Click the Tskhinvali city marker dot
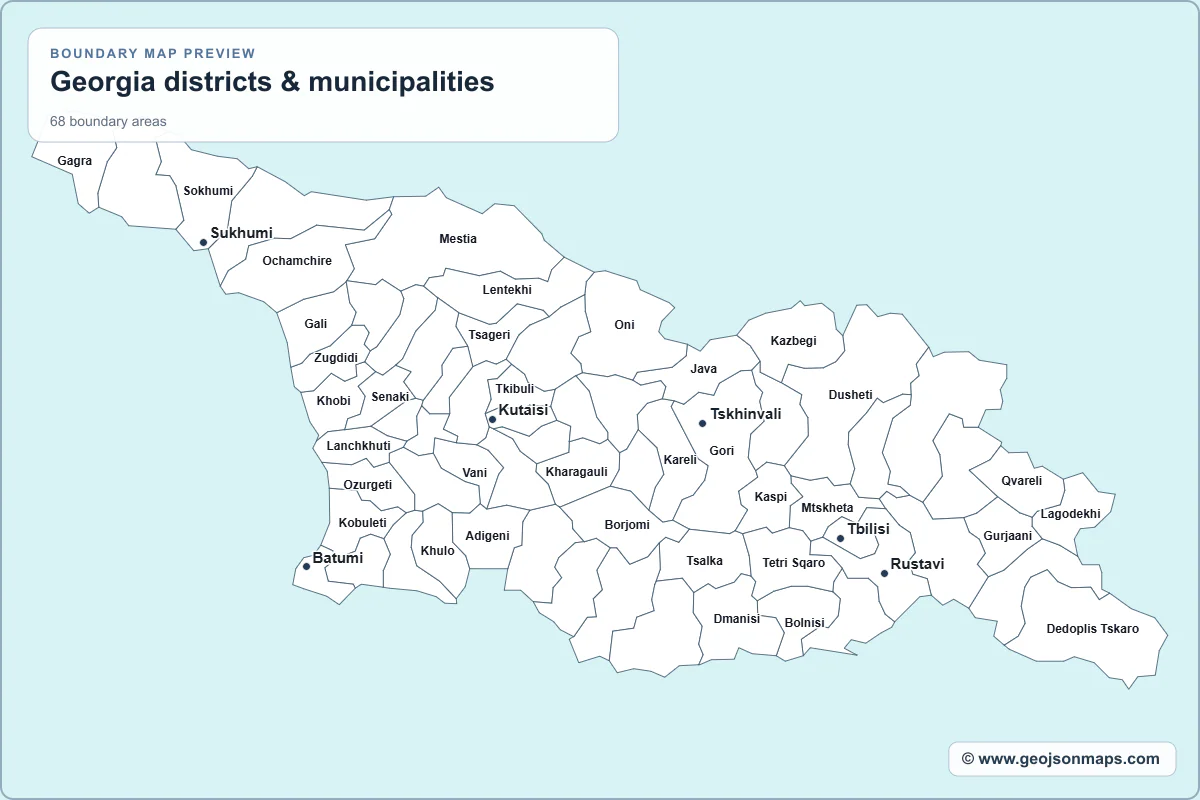1200x800 pixels. pyautogui.click(x=702, y=423)
